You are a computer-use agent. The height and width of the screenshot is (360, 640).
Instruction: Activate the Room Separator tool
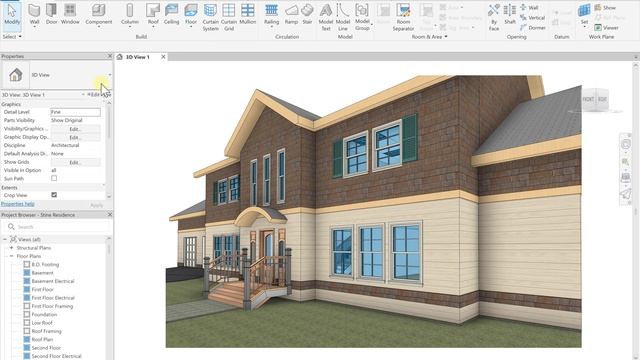403,17
